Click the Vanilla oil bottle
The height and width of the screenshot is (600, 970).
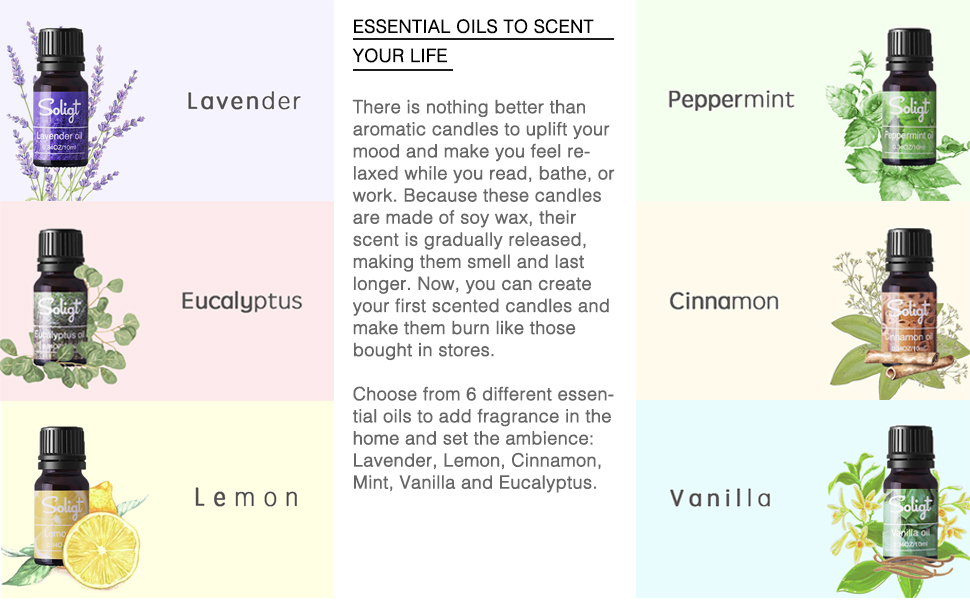coord(909,510)
